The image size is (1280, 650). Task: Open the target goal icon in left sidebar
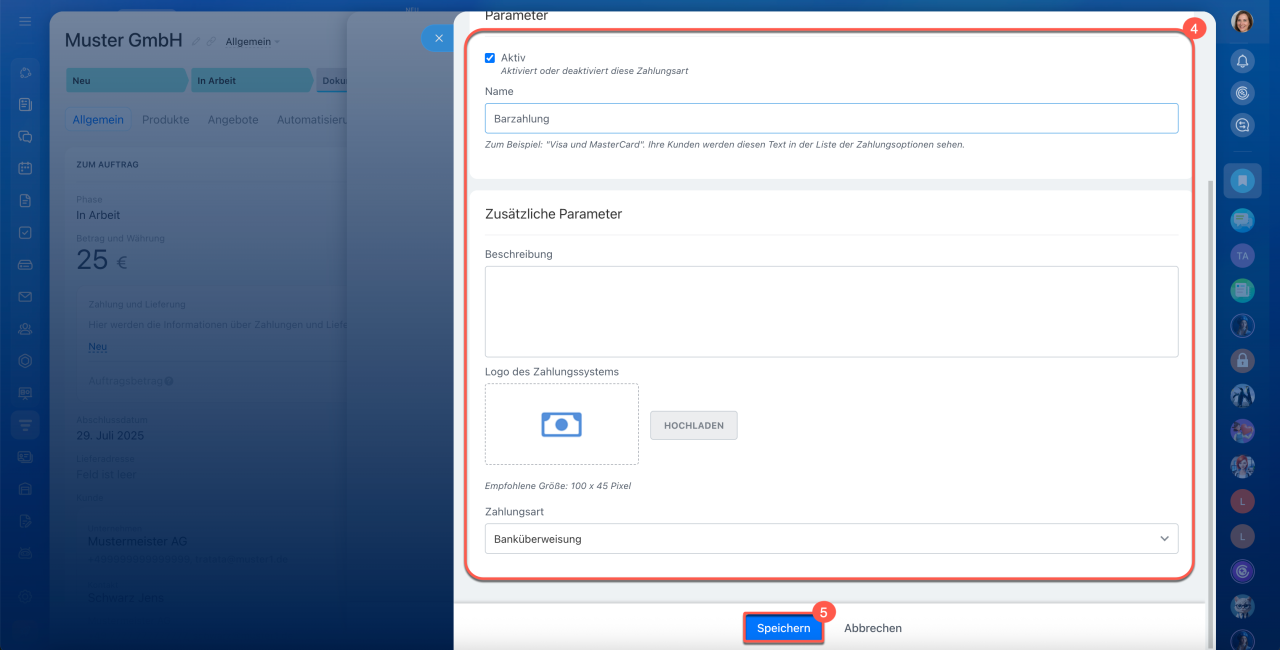pos(25,360)
